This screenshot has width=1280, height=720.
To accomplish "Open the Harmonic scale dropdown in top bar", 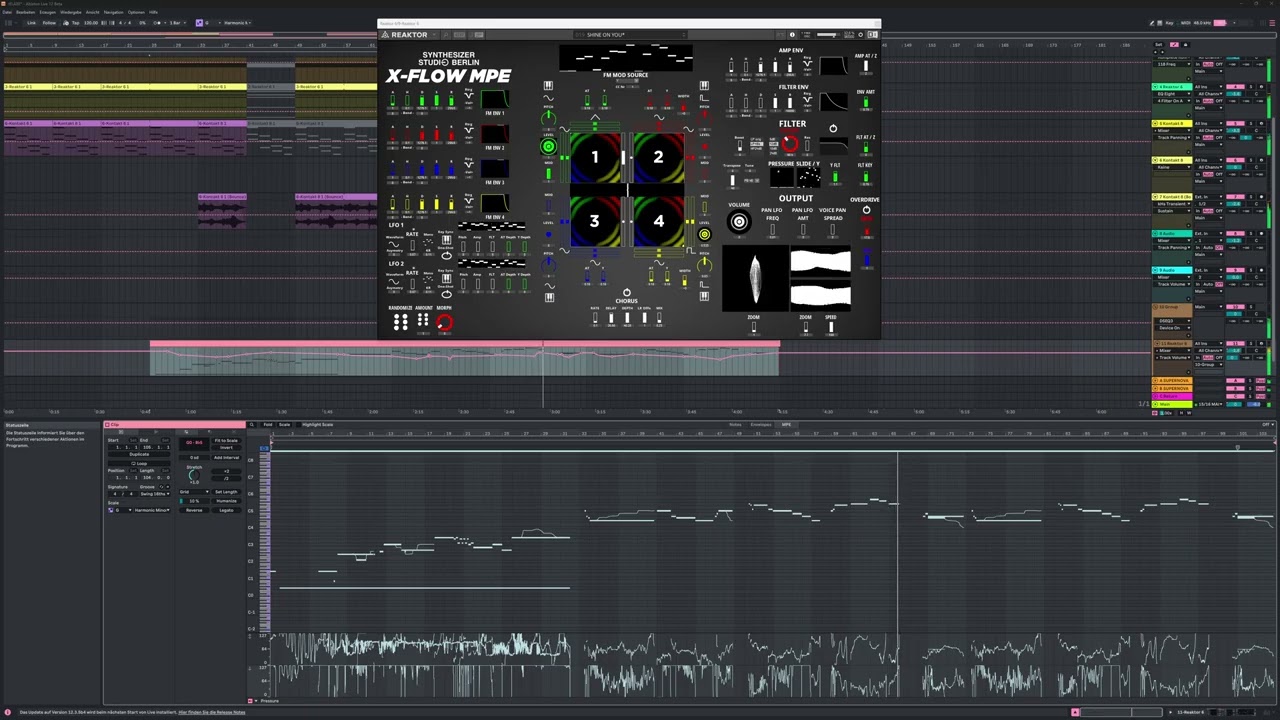I will (238, 23).
